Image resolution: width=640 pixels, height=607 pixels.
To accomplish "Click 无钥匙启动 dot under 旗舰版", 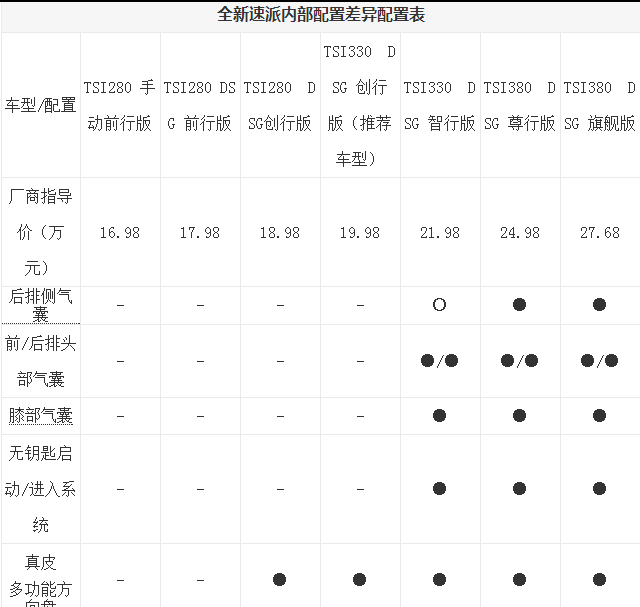I will (599, 489).
